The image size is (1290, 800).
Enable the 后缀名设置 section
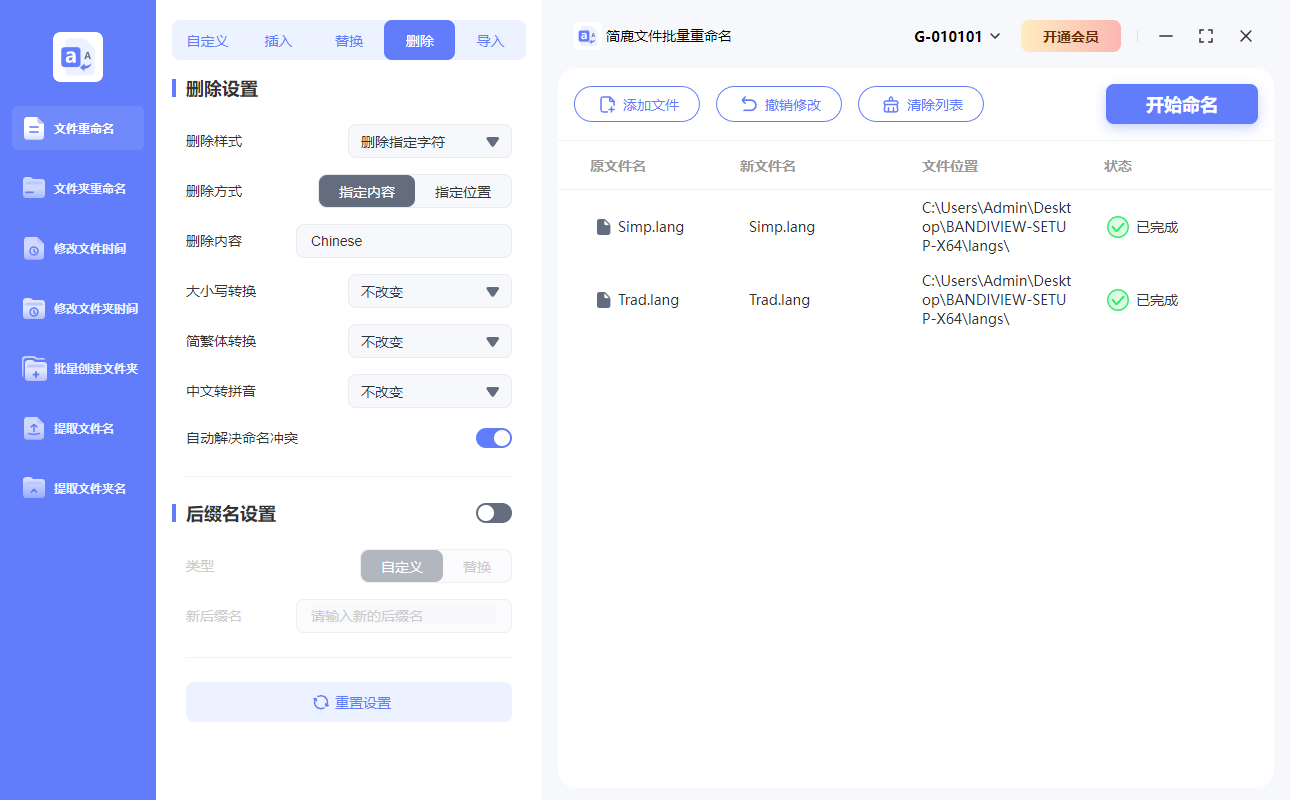point(493,512)
